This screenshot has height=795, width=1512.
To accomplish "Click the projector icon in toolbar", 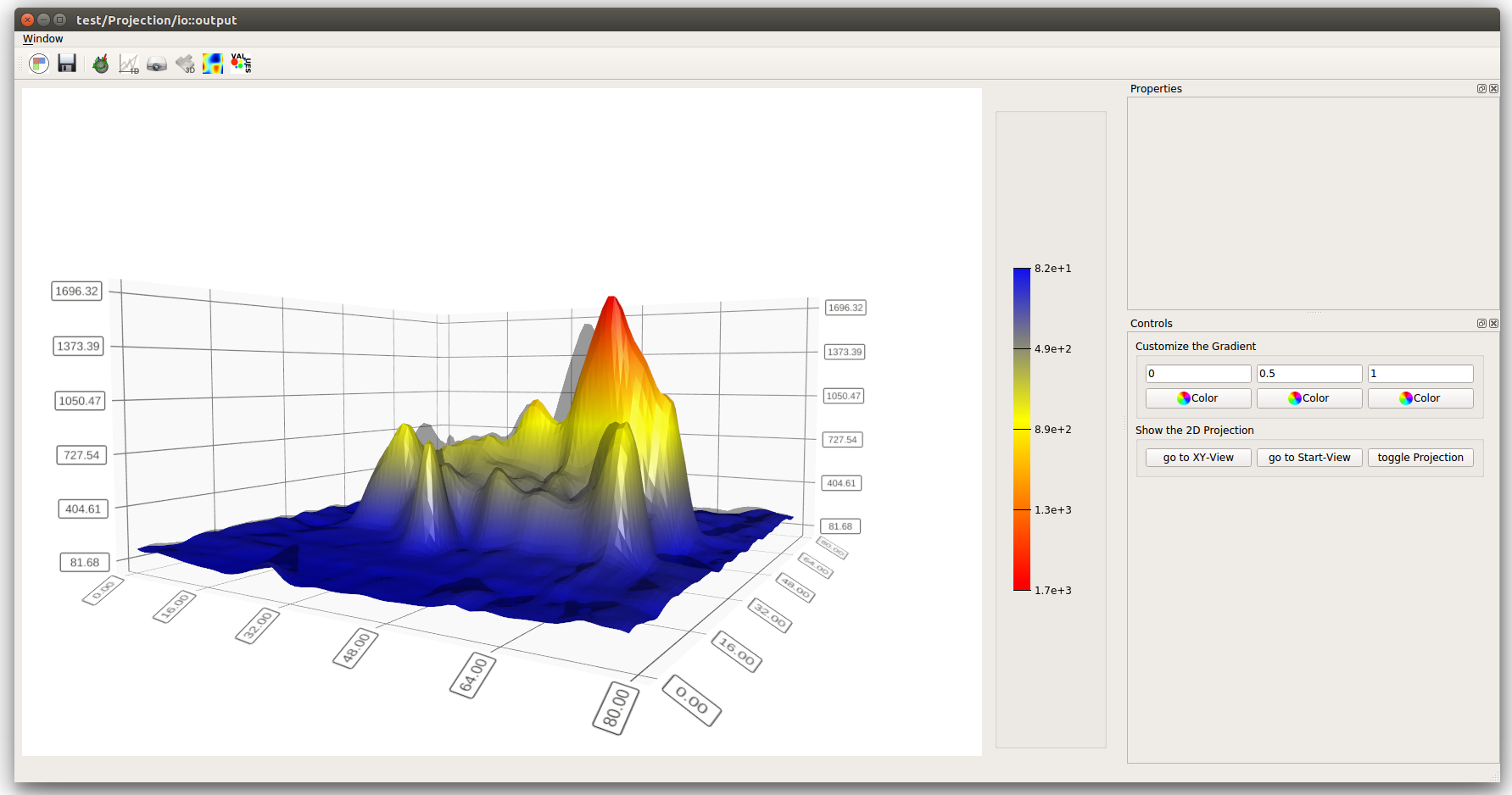I will (157, 64).
